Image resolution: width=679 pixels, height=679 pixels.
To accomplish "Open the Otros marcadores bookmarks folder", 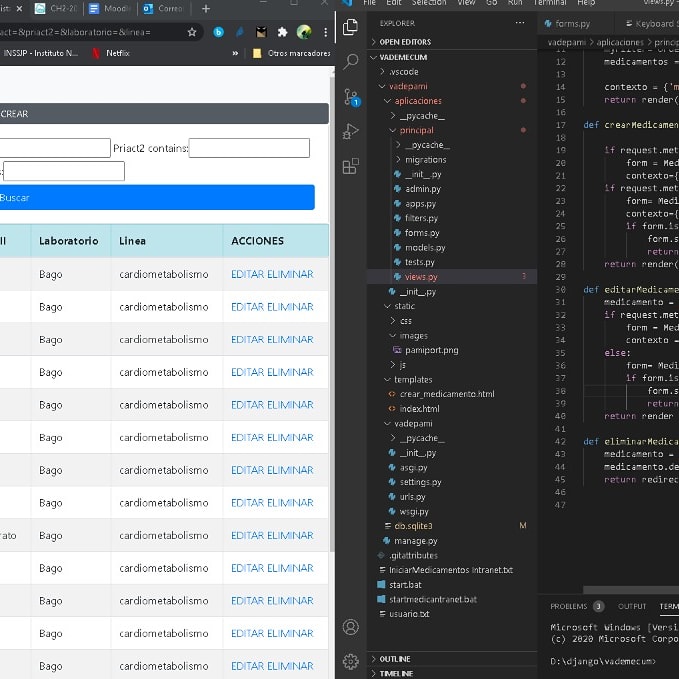I will tap(291, 53).
